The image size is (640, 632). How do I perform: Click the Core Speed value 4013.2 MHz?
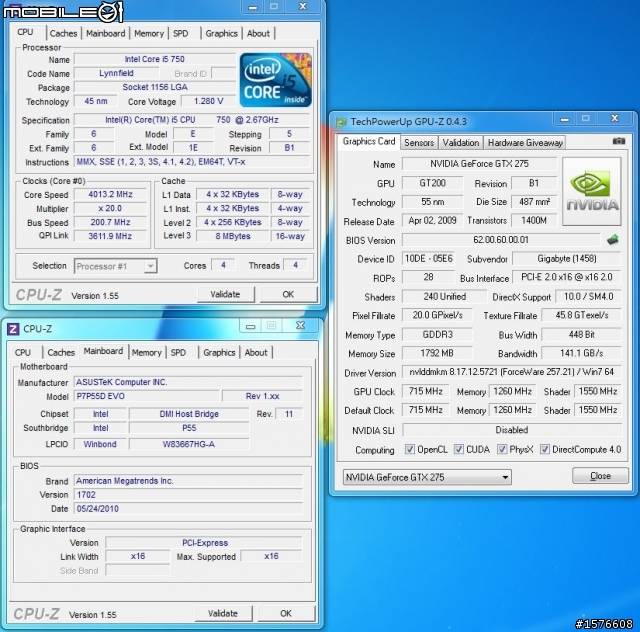(x=110, y=194)
